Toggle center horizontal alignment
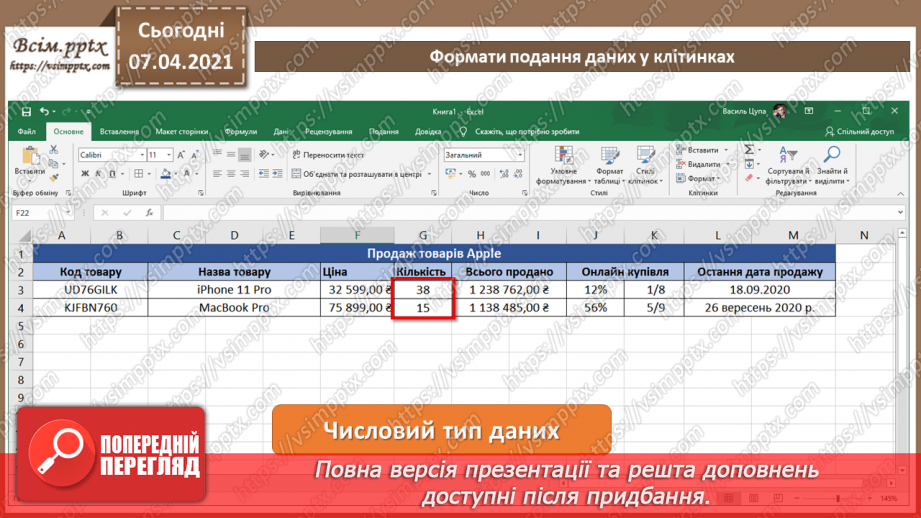This screenshot has width=921, height=518. coord(231,174)
